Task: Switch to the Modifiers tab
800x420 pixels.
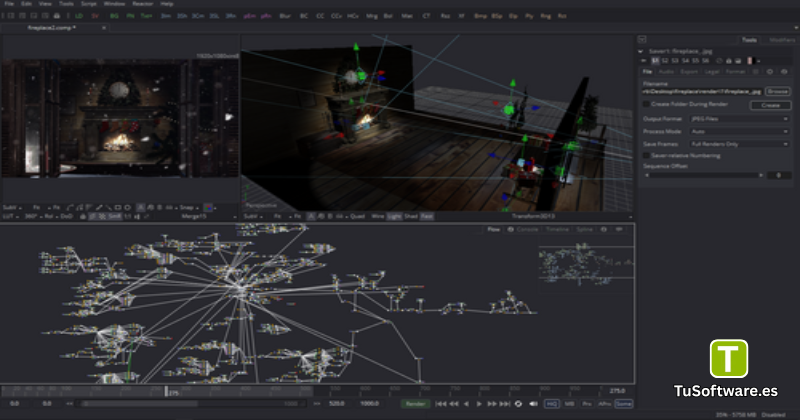Action: (782, 40)
